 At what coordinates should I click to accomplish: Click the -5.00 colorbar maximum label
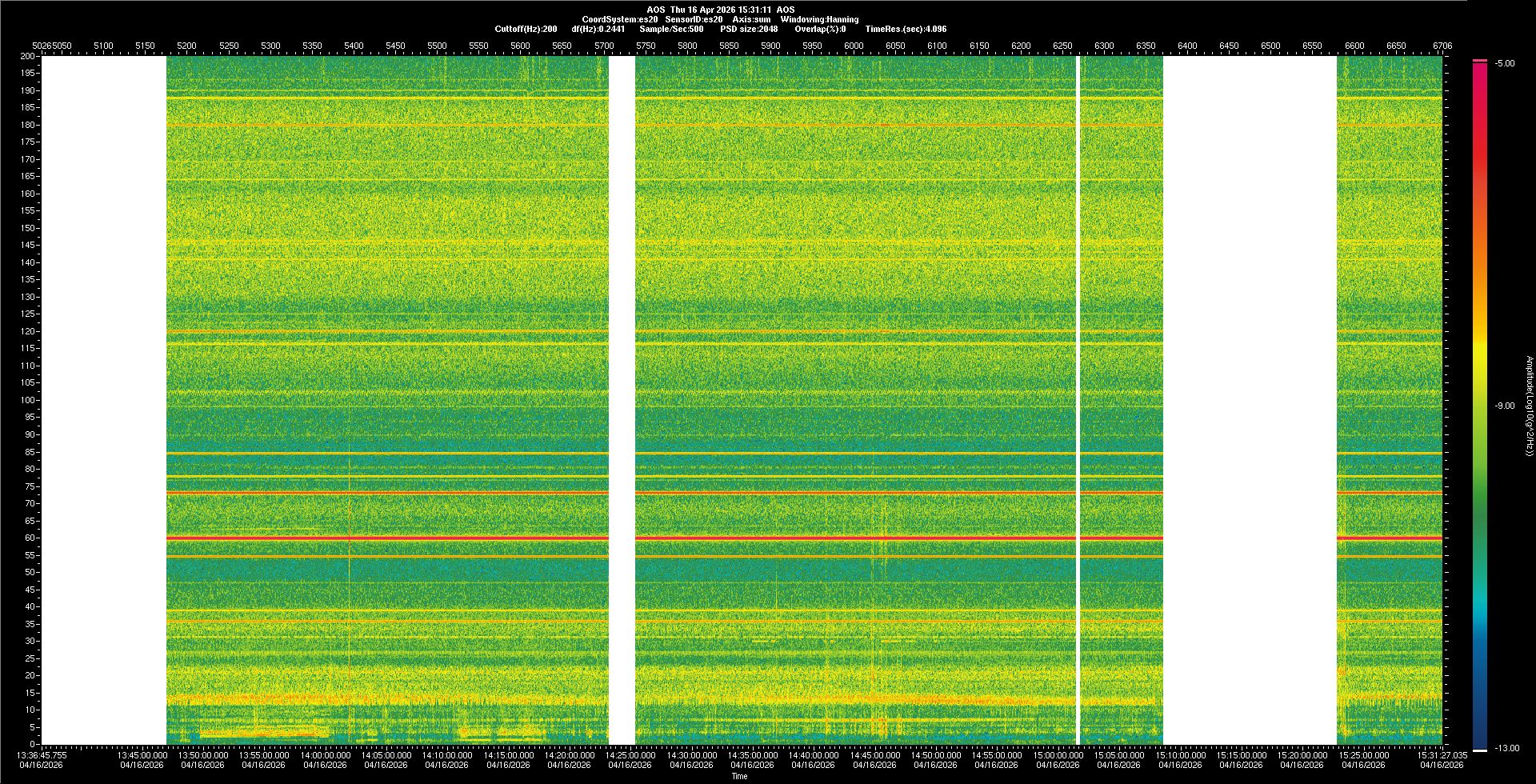1505,64
